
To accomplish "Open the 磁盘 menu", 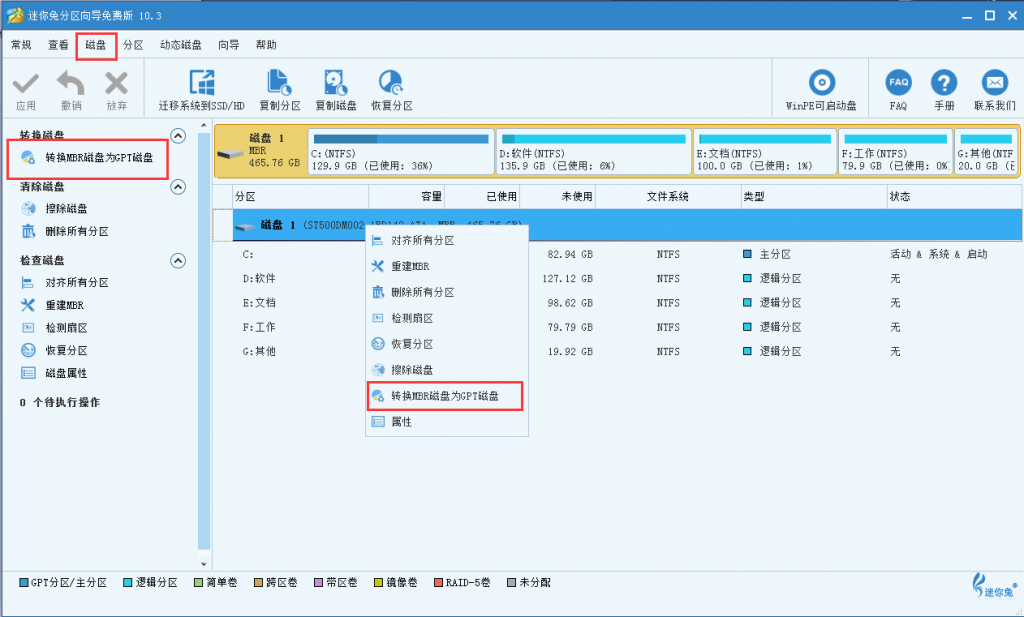I will (x=95, y=45).
